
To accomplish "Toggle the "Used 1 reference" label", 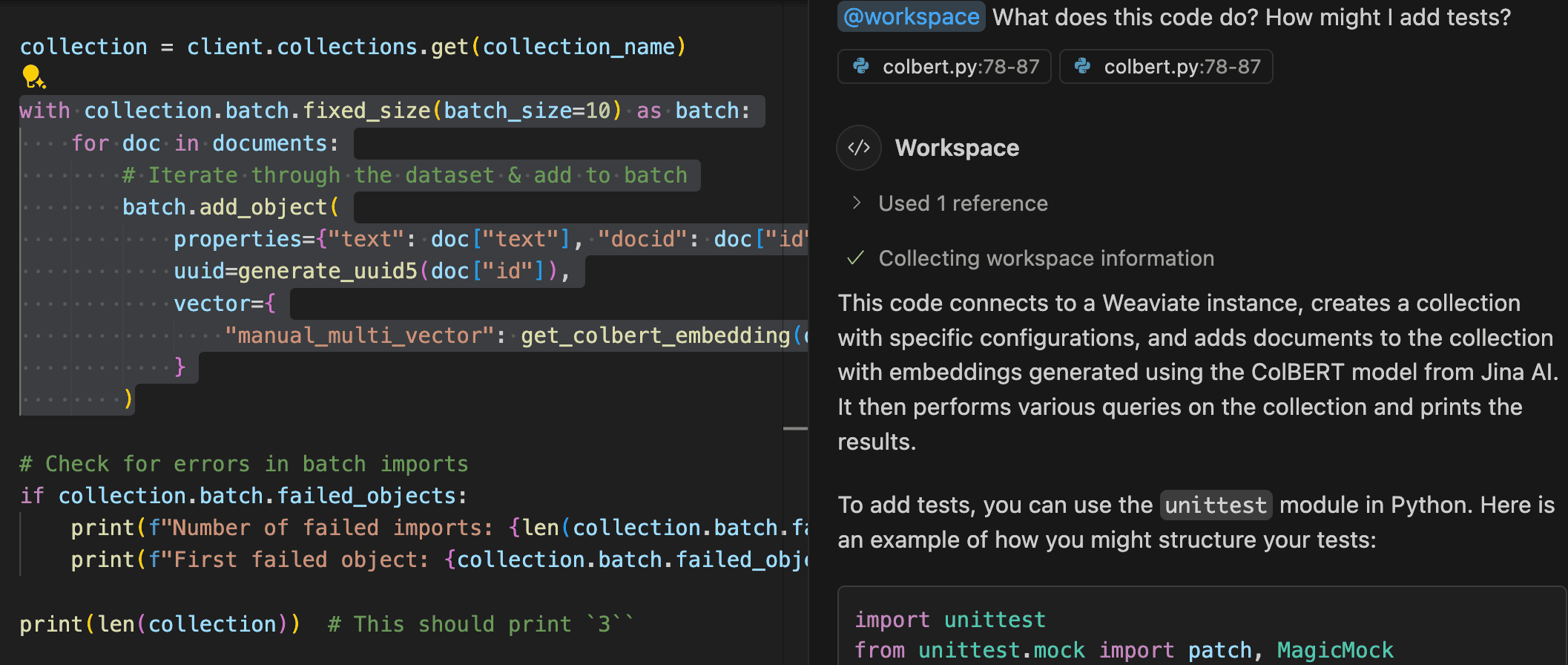I will pyautogui.click(x=963, y=203).
